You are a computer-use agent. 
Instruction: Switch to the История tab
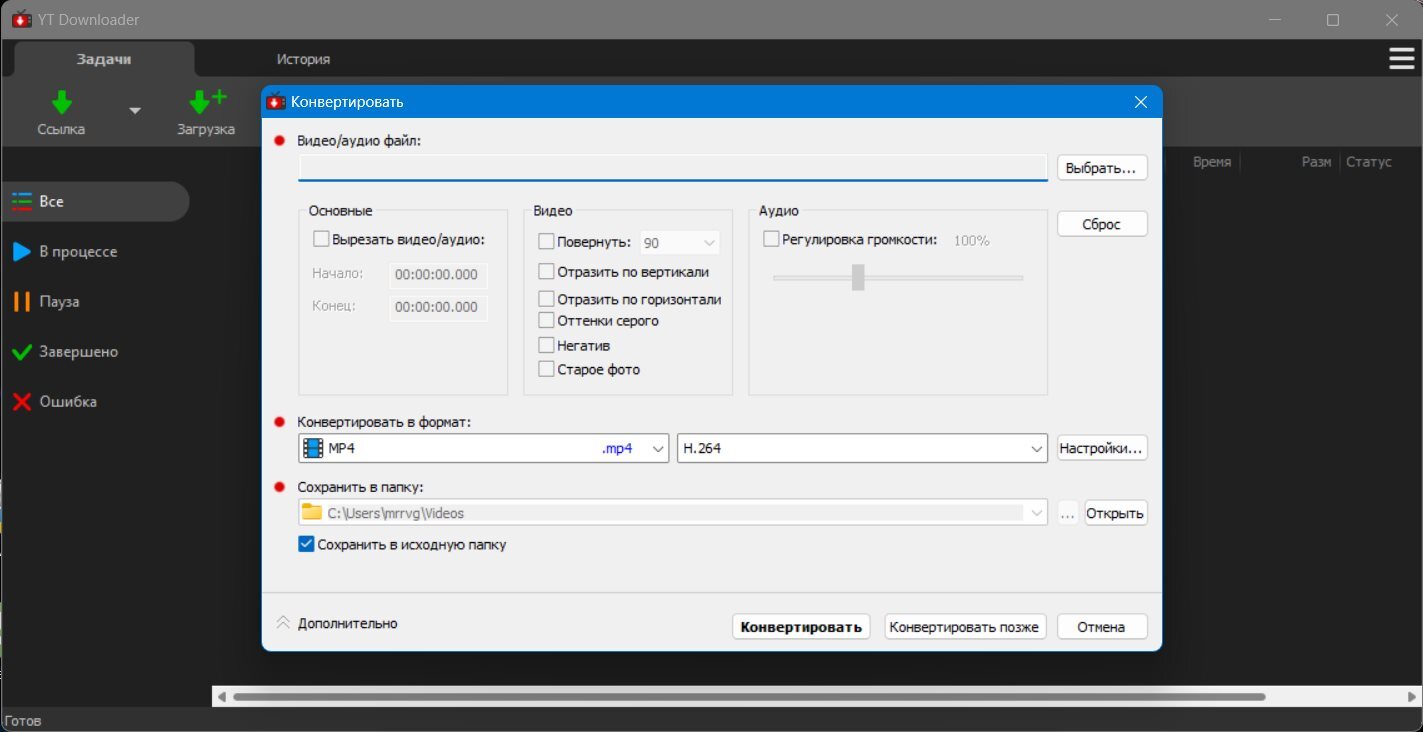303,59
